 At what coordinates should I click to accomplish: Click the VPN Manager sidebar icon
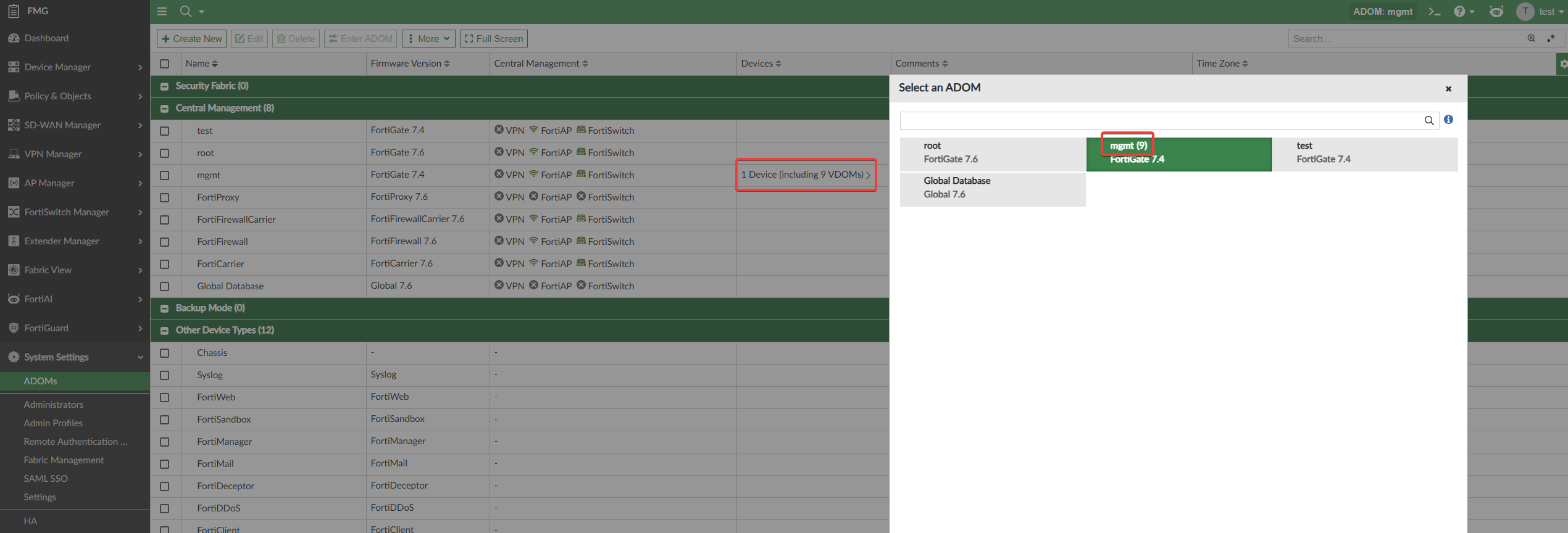(14, 154)
